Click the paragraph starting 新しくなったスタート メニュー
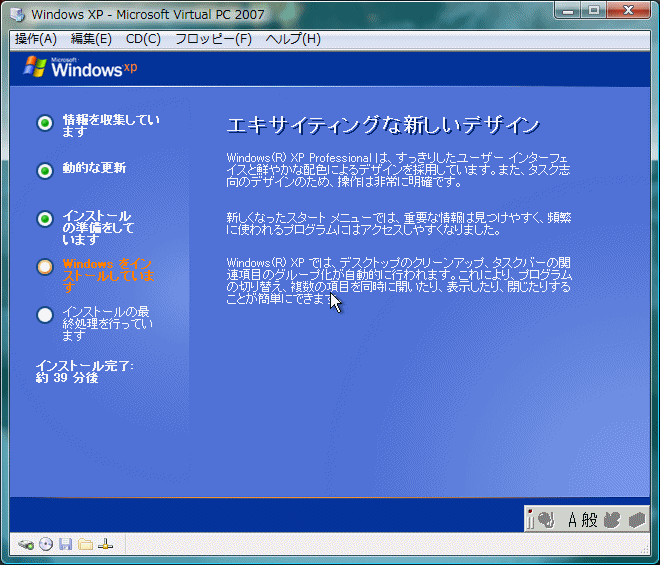This screenshot has height=565, width=660. coord(399,224)
